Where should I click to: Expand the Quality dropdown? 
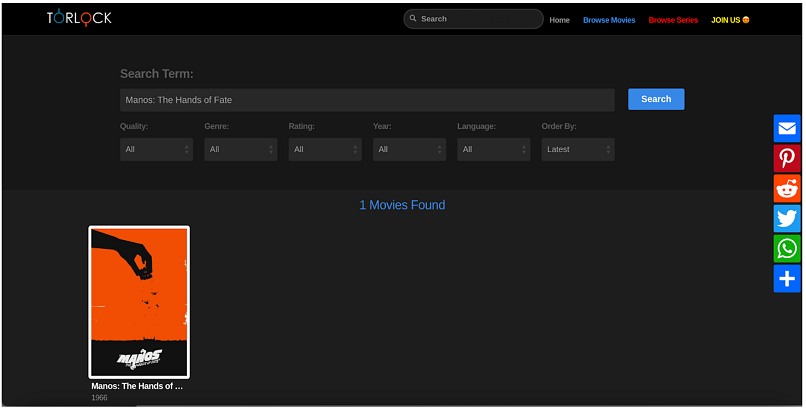156,149
